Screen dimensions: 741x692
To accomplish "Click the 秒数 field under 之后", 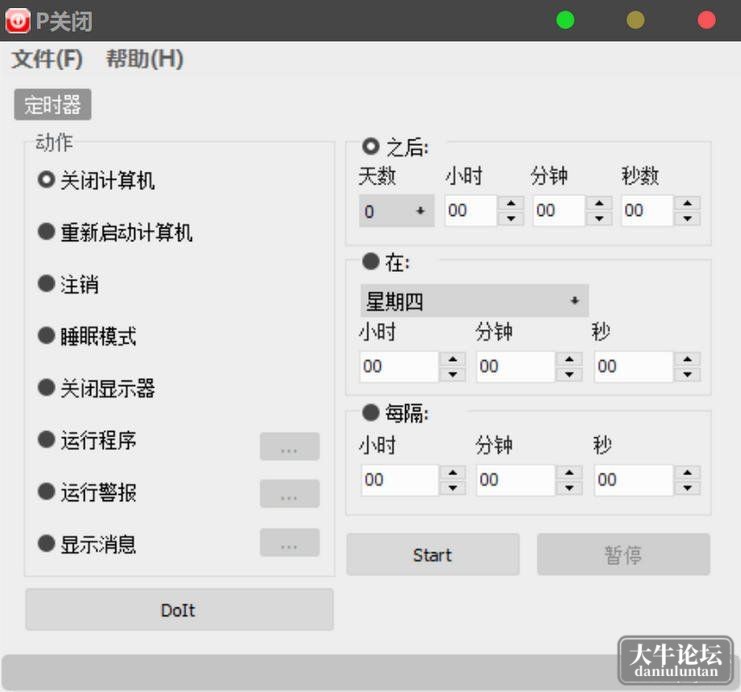I will 647,211.
